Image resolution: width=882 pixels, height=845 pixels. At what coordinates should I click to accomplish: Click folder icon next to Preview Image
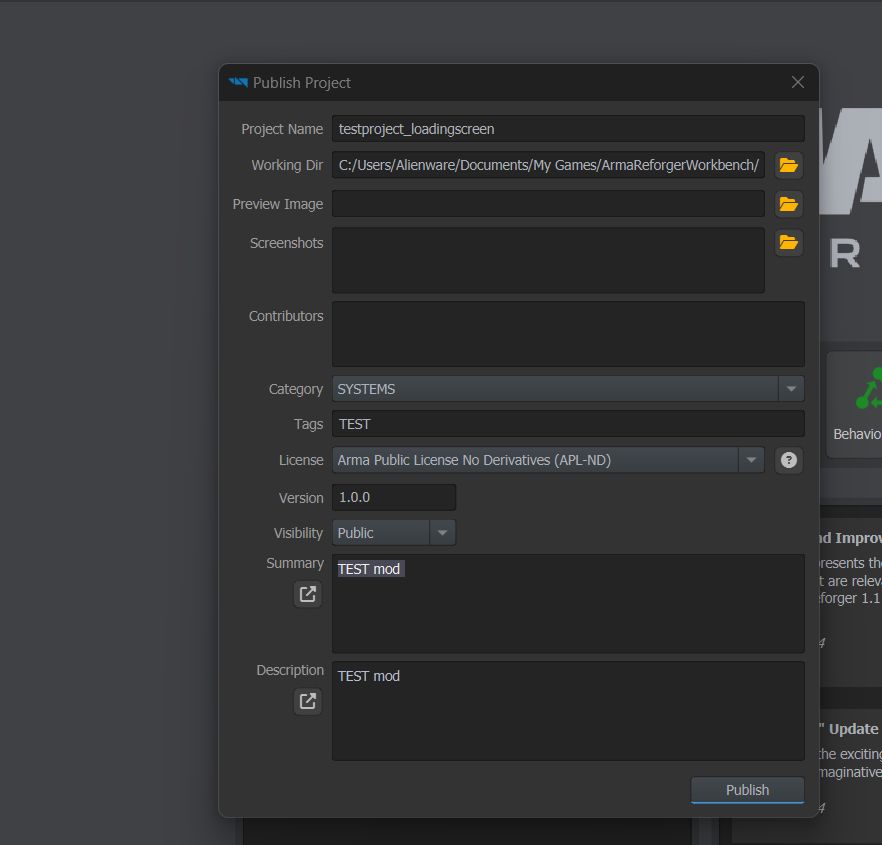tap(788, 204)
